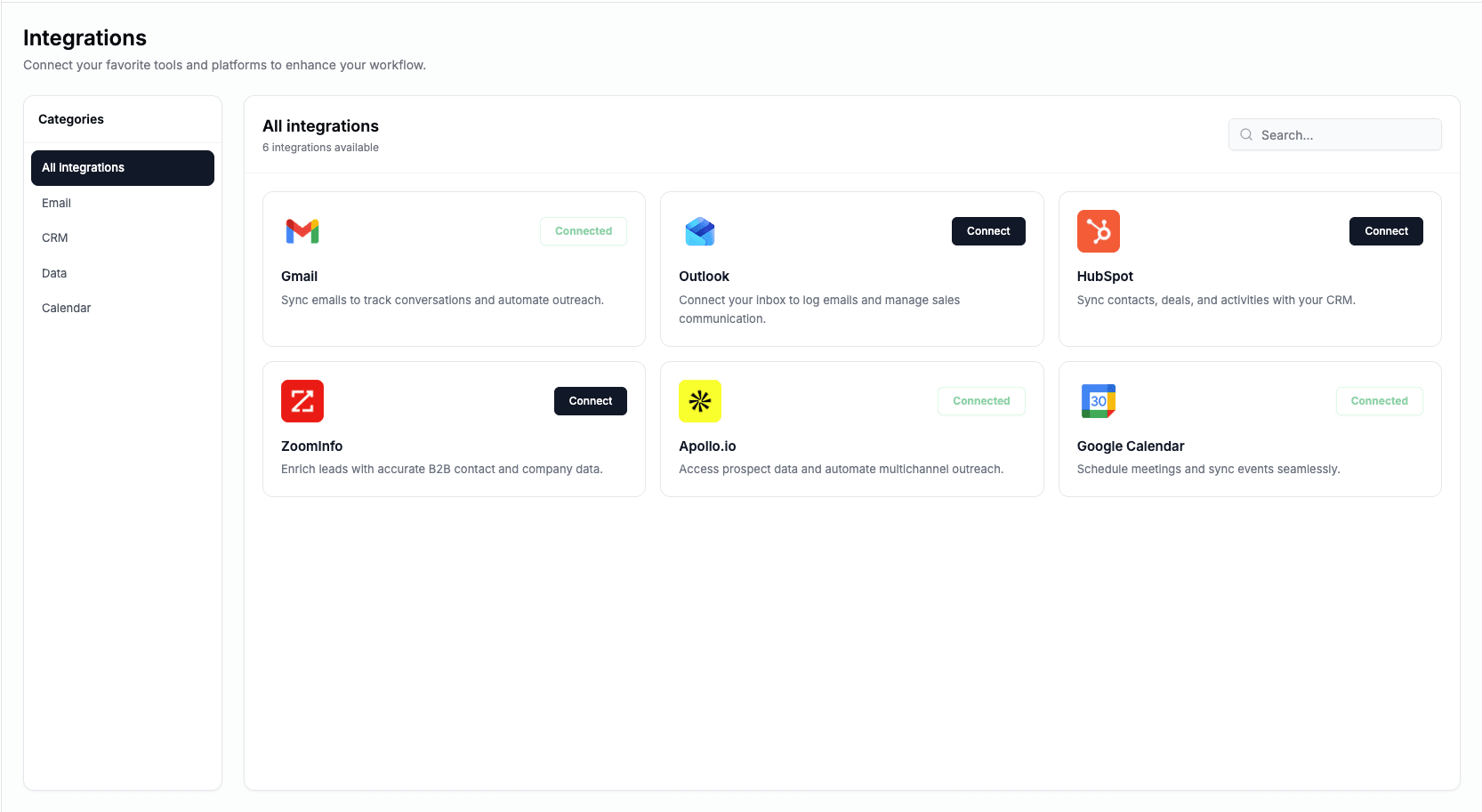1482x812 pixels.
Task: Click the Gmail envelope logo icon
Action: click(x=302, y=231)
